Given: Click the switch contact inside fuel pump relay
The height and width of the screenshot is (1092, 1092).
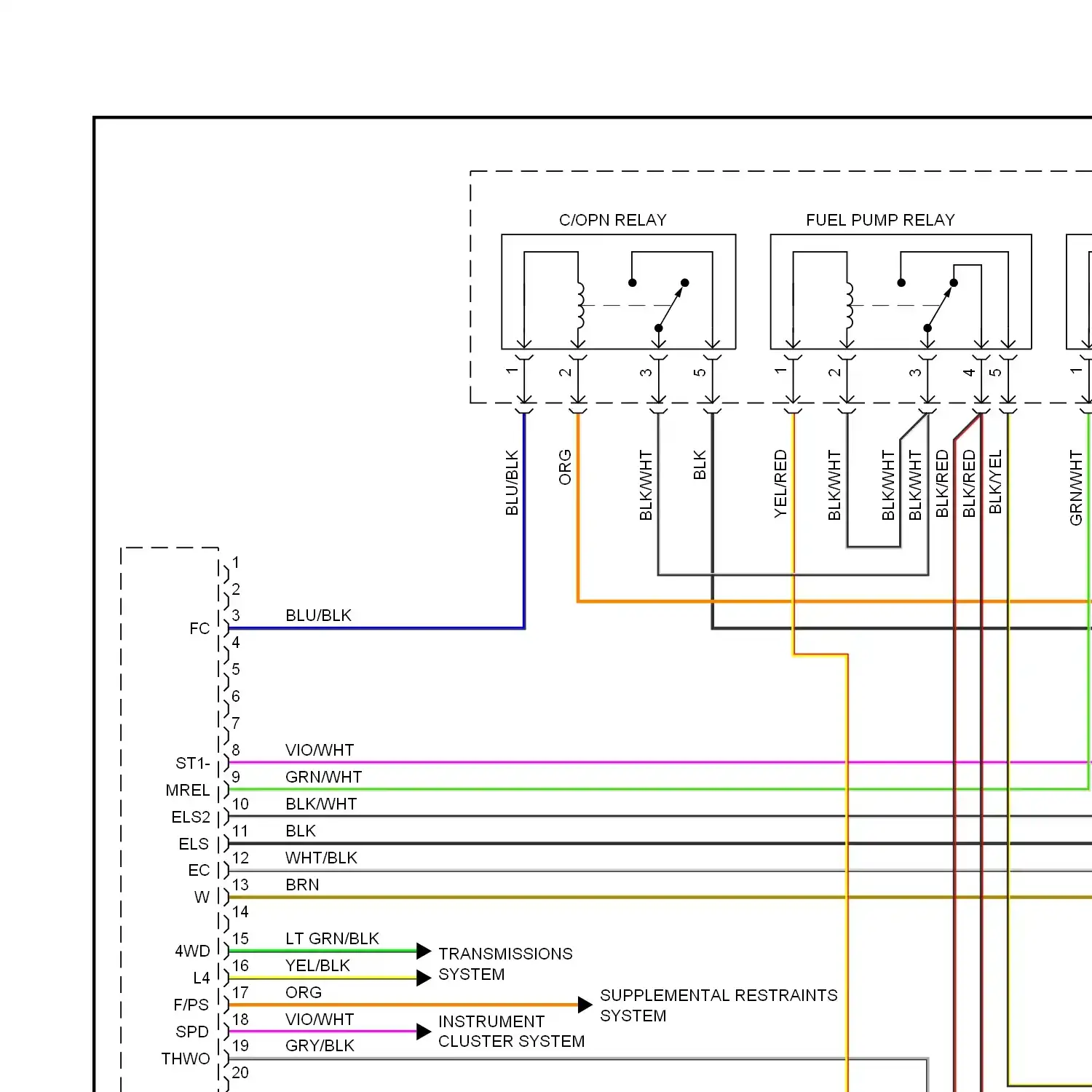Looking at the screenshot, I should [x=941, y=305].
